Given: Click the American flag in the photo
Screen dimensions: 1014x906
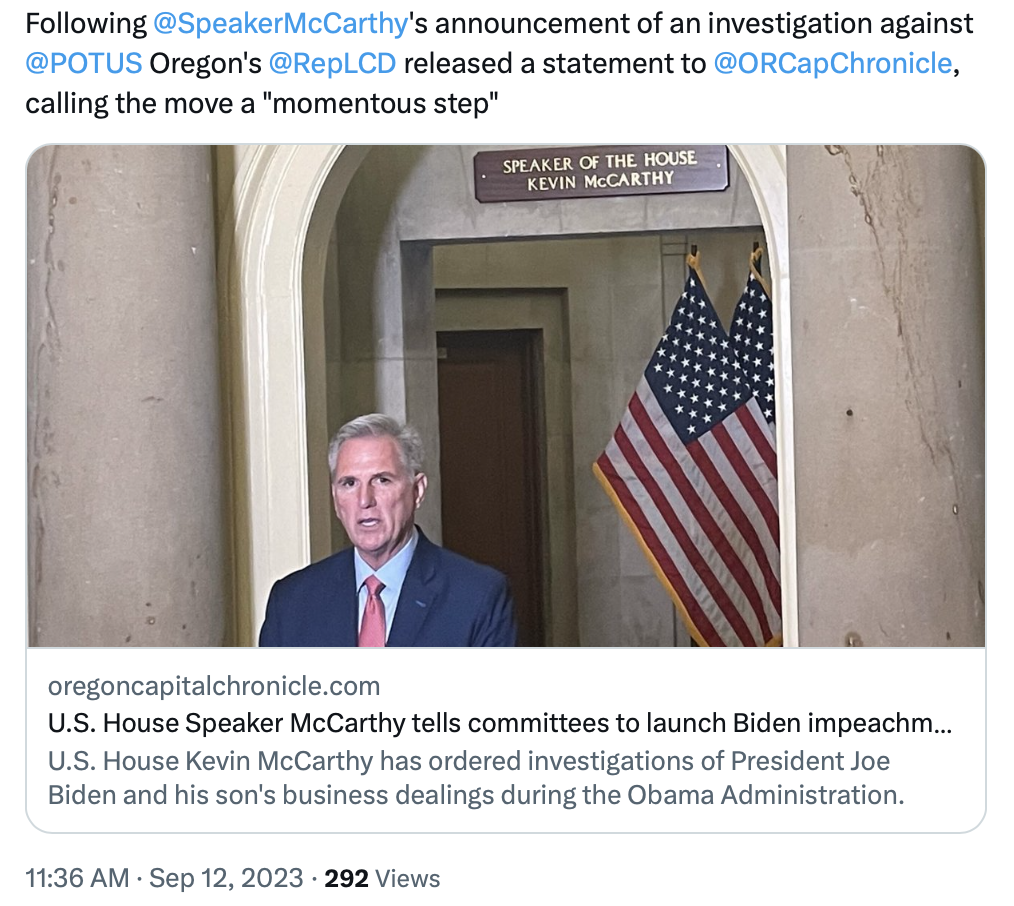Looking at the screenshot, I should pos(695,450).
